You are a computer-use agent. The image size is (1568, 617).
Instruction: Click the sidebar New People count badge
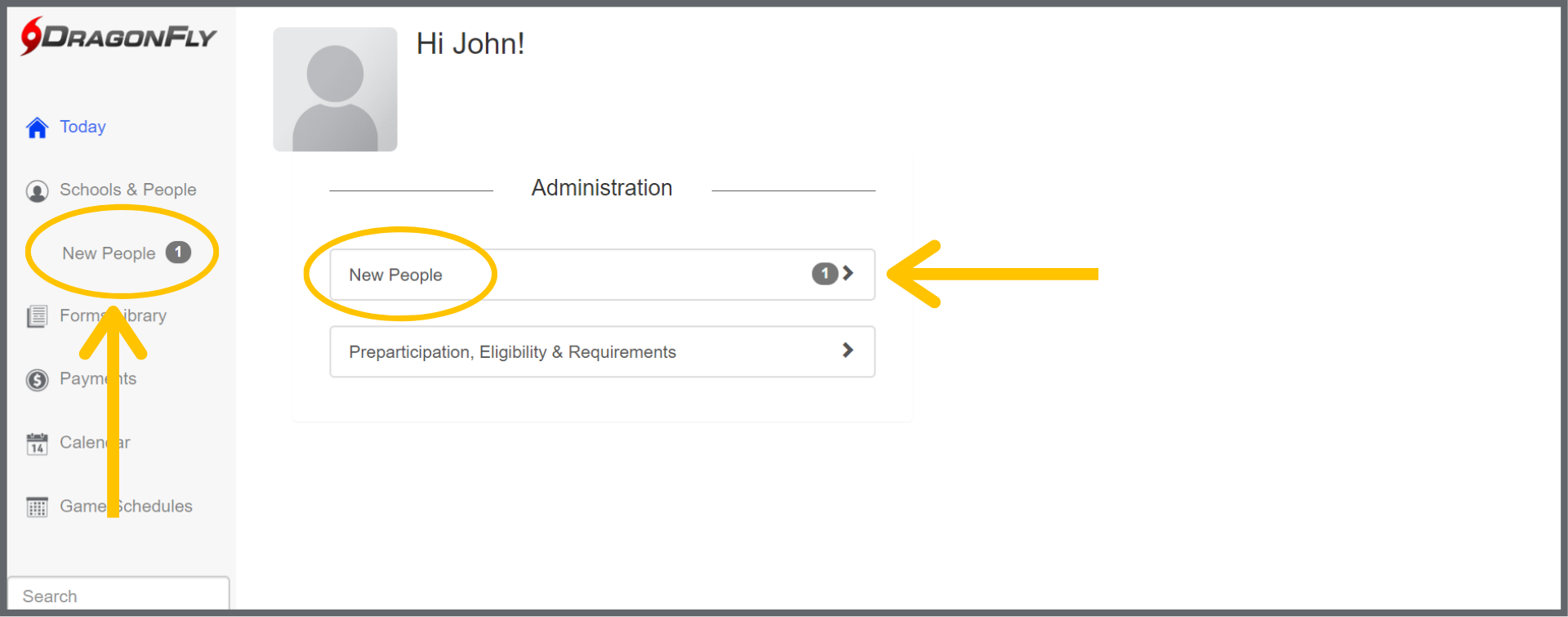178,253
